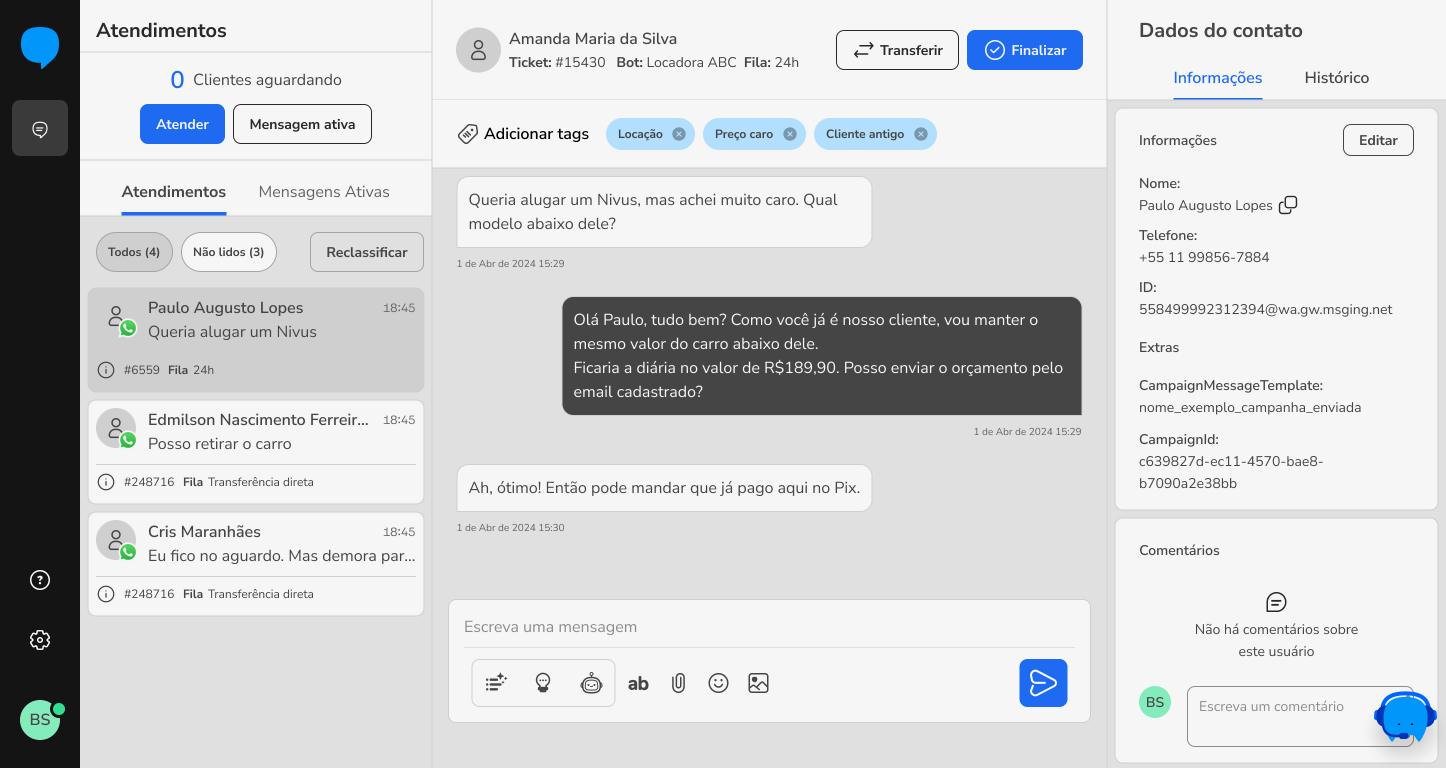
Task: Click the phone number +55 11 99856-7884
Action: (1204, 257)
